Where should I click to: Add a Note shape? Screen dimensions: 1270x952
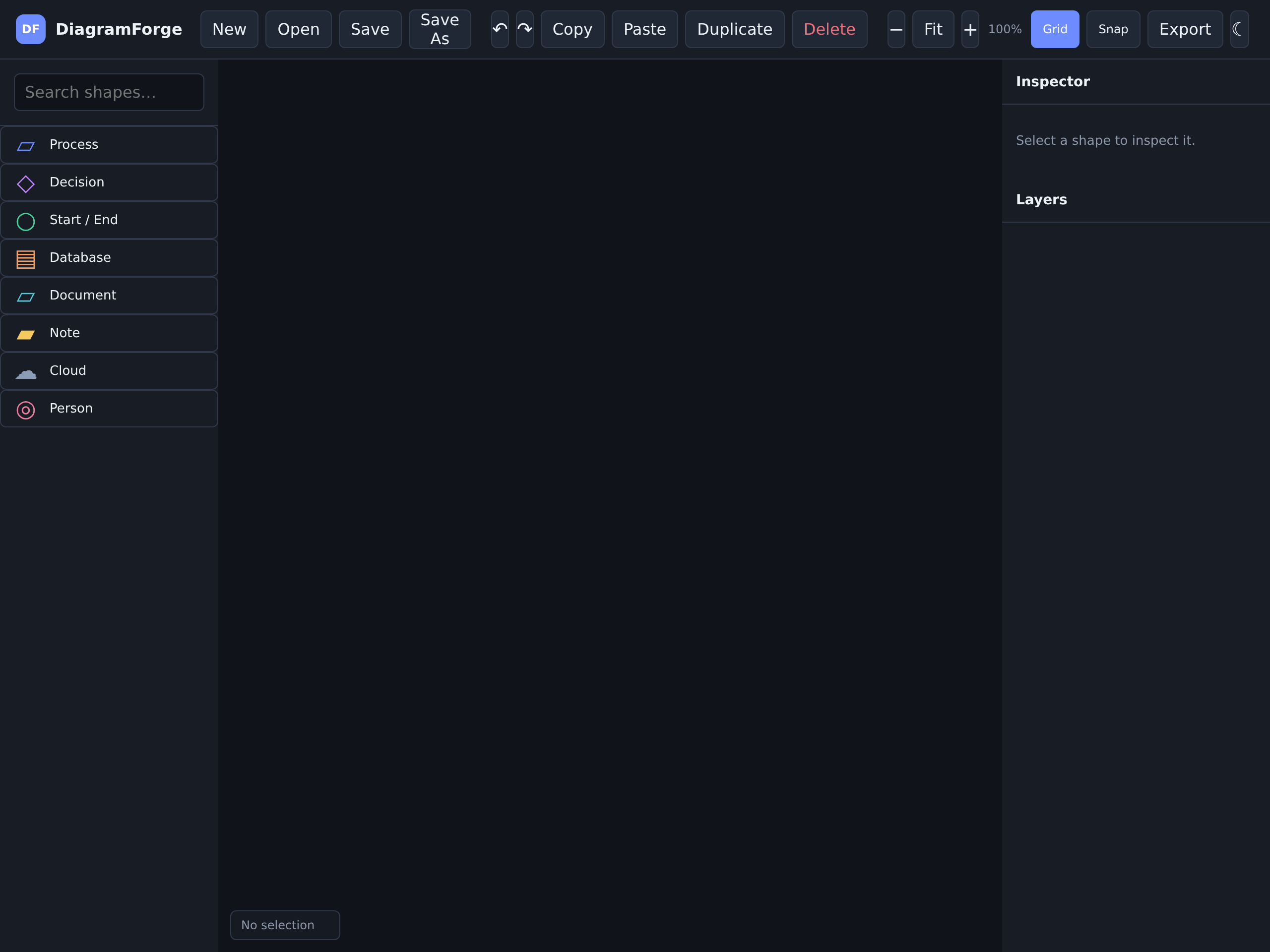(109, 333)
